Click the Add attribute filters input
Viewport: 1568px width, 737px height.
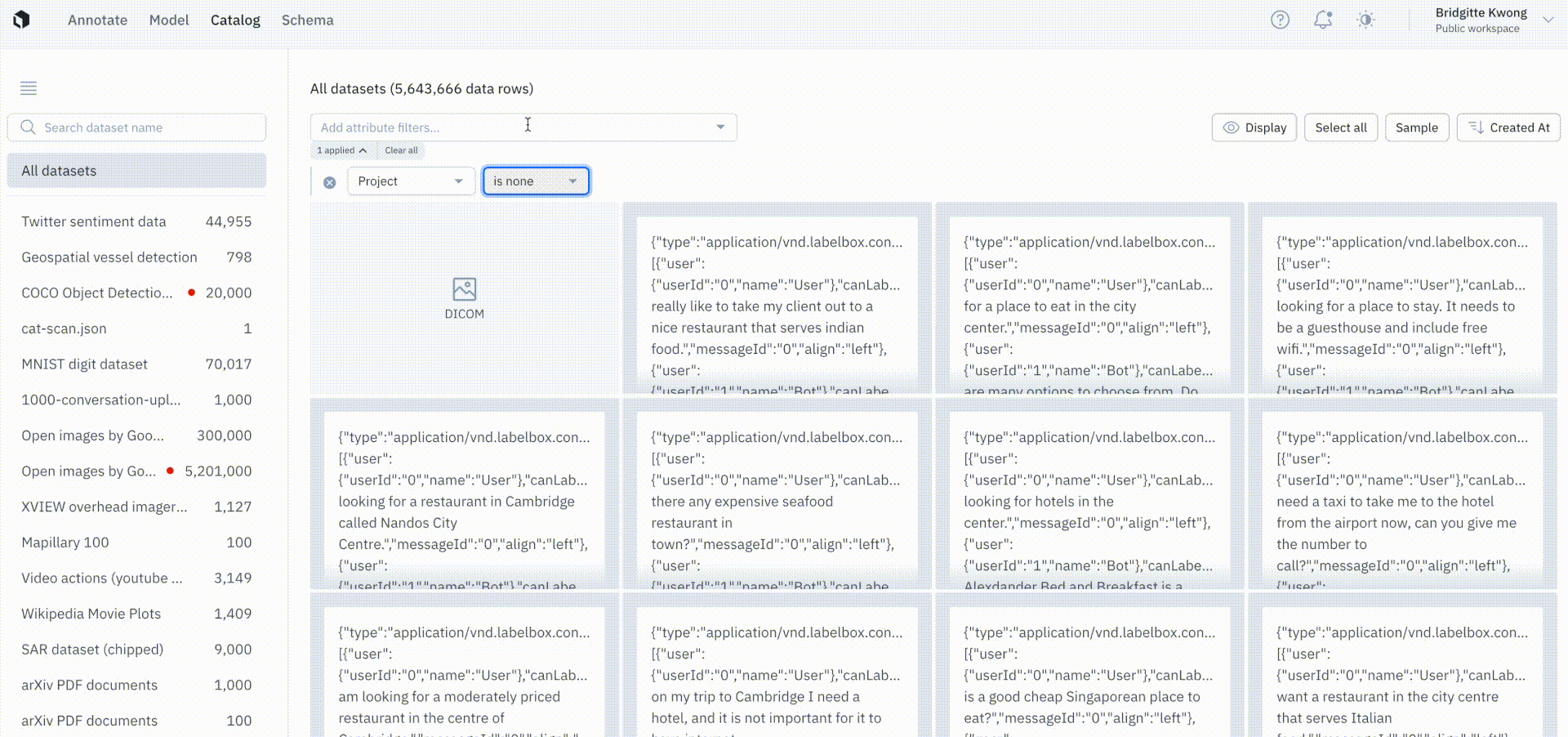523,127
